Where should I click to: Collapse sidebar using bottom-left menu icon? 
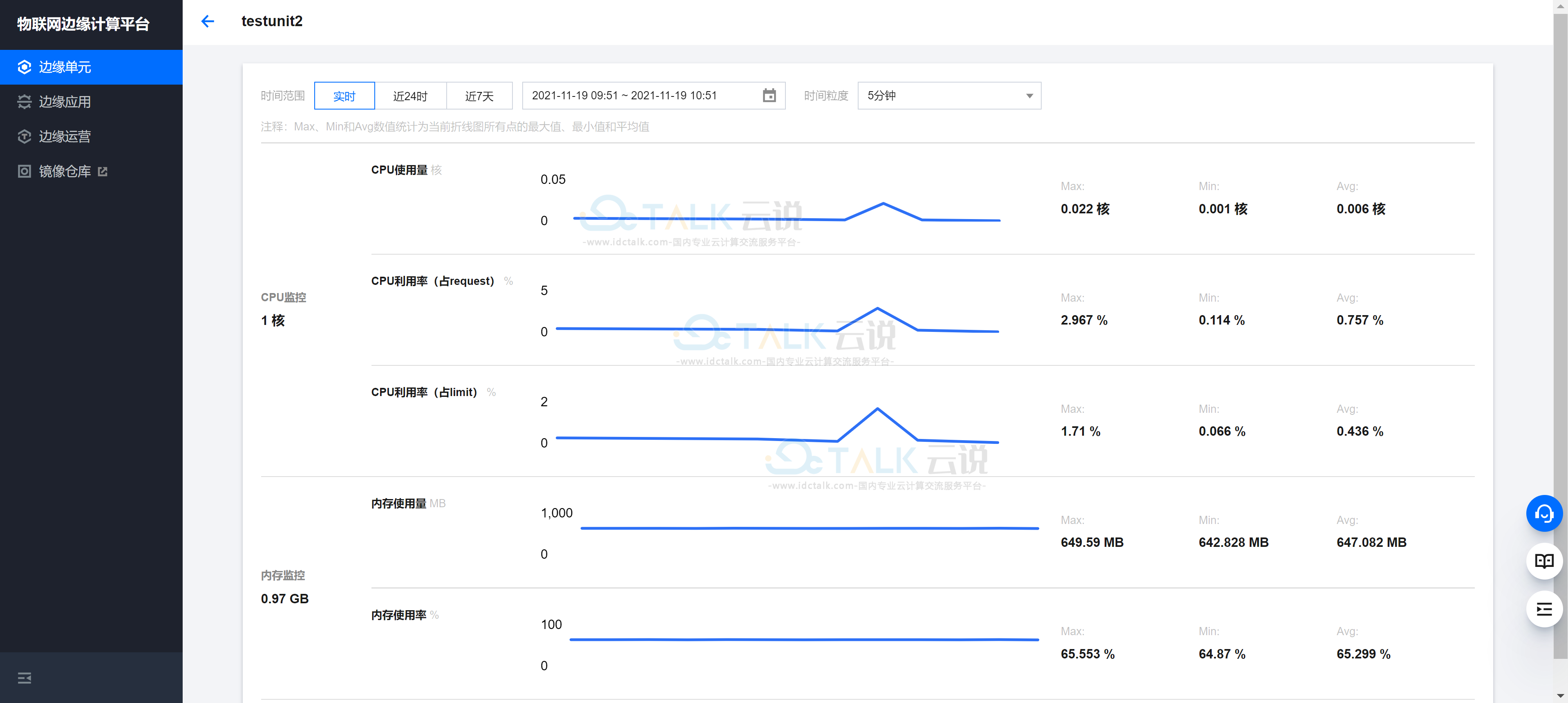coord(25,678)
